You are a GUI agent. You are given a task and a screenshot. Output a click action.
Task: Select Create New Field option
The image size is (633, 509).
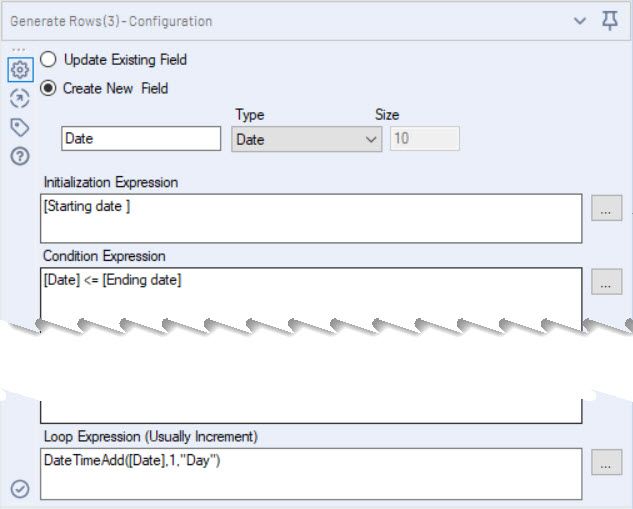click(48, 88)
